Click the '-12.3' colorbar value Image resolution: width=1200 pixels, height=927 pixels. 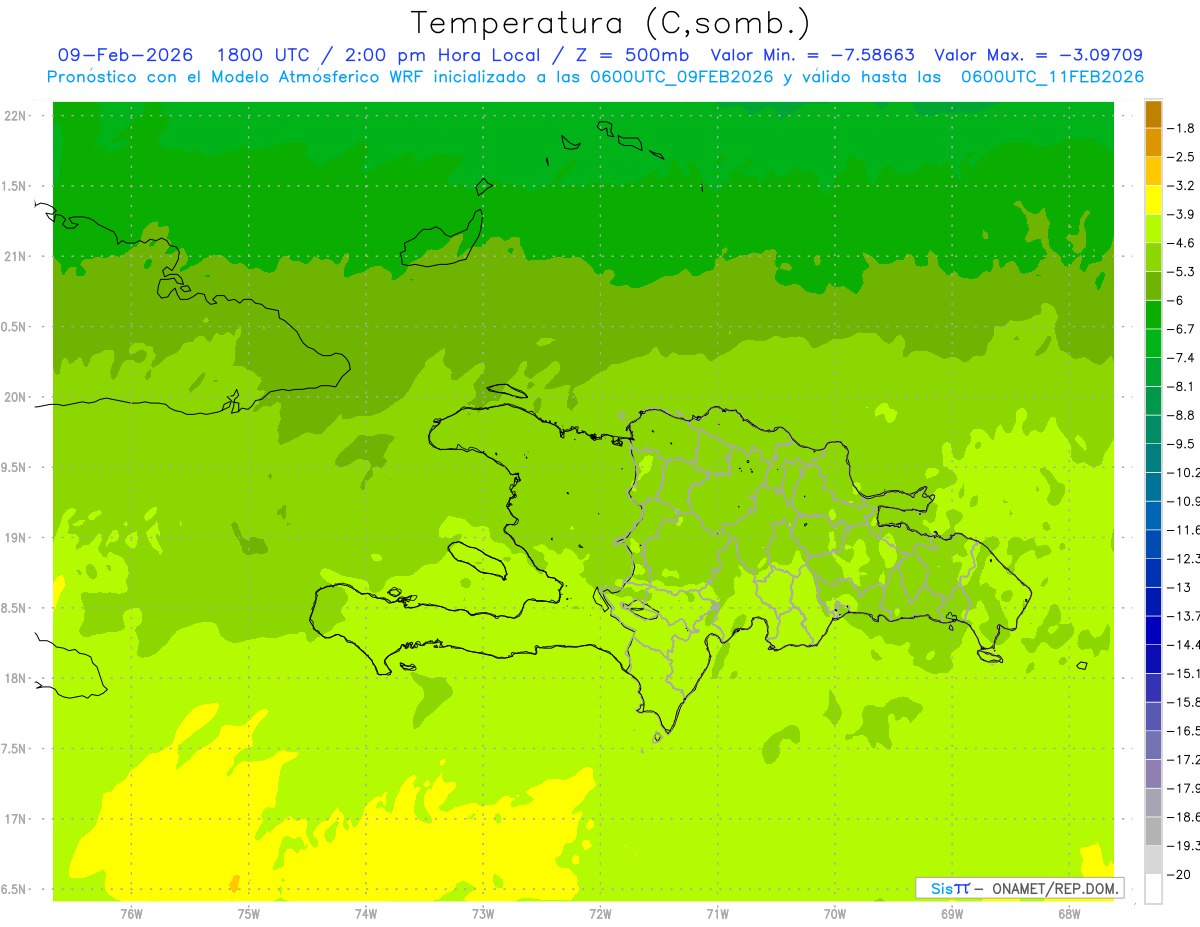coord(1183,558)
